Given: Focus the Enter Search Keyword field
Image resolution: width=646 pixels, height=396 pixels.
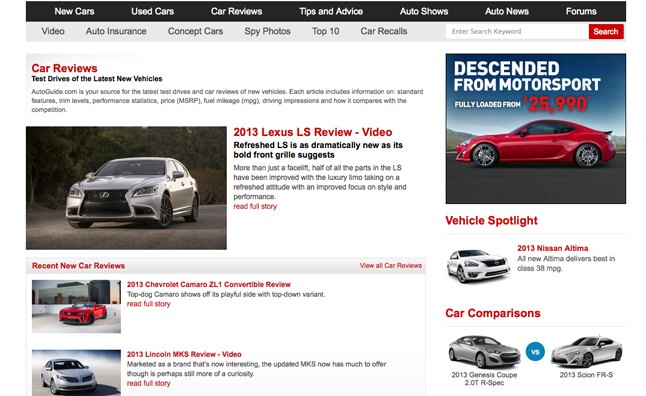Looking at the screenshot, I should point(517,31).
